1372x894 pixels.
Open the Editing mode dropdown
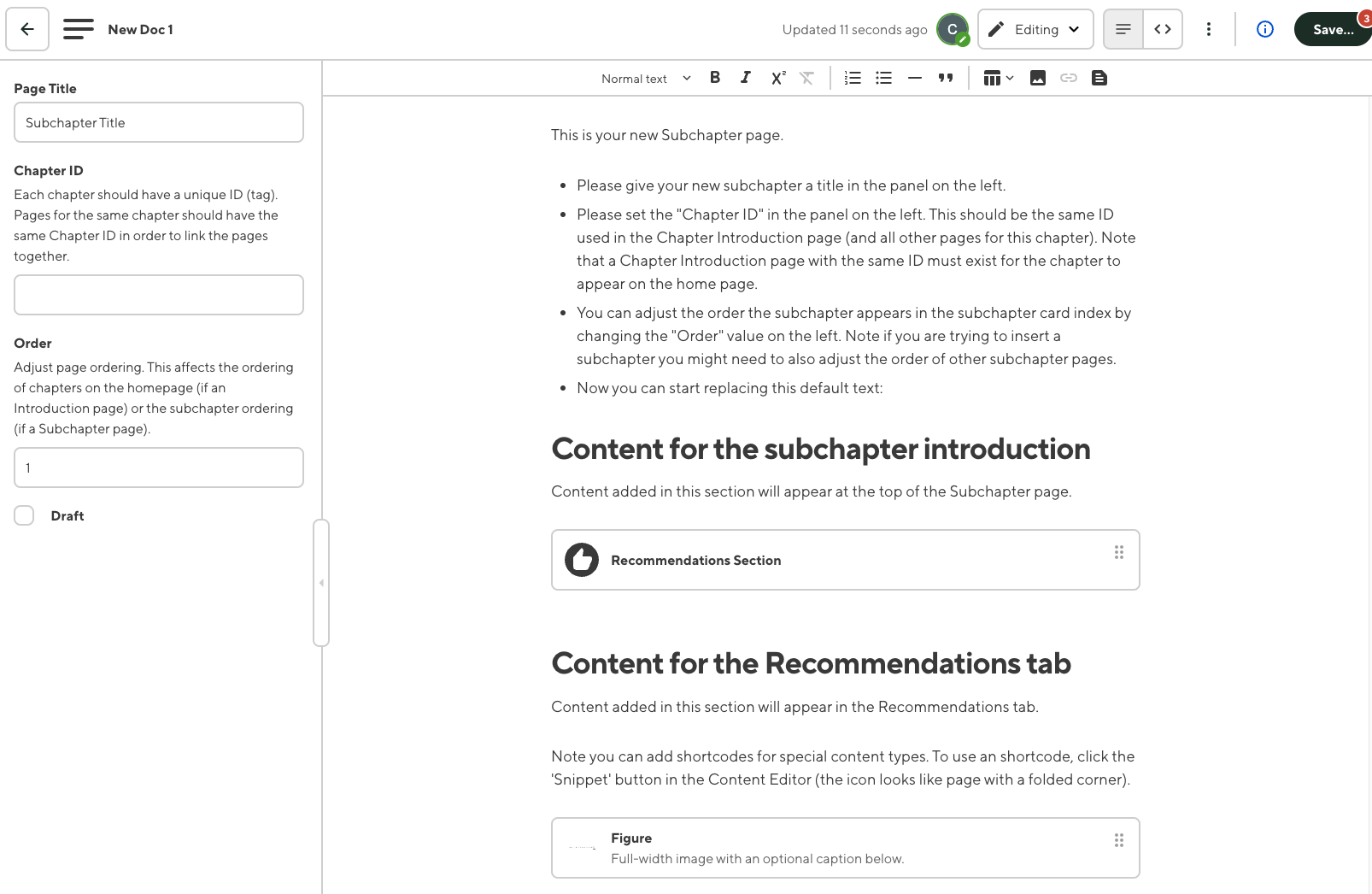[x=1035, y=29]
